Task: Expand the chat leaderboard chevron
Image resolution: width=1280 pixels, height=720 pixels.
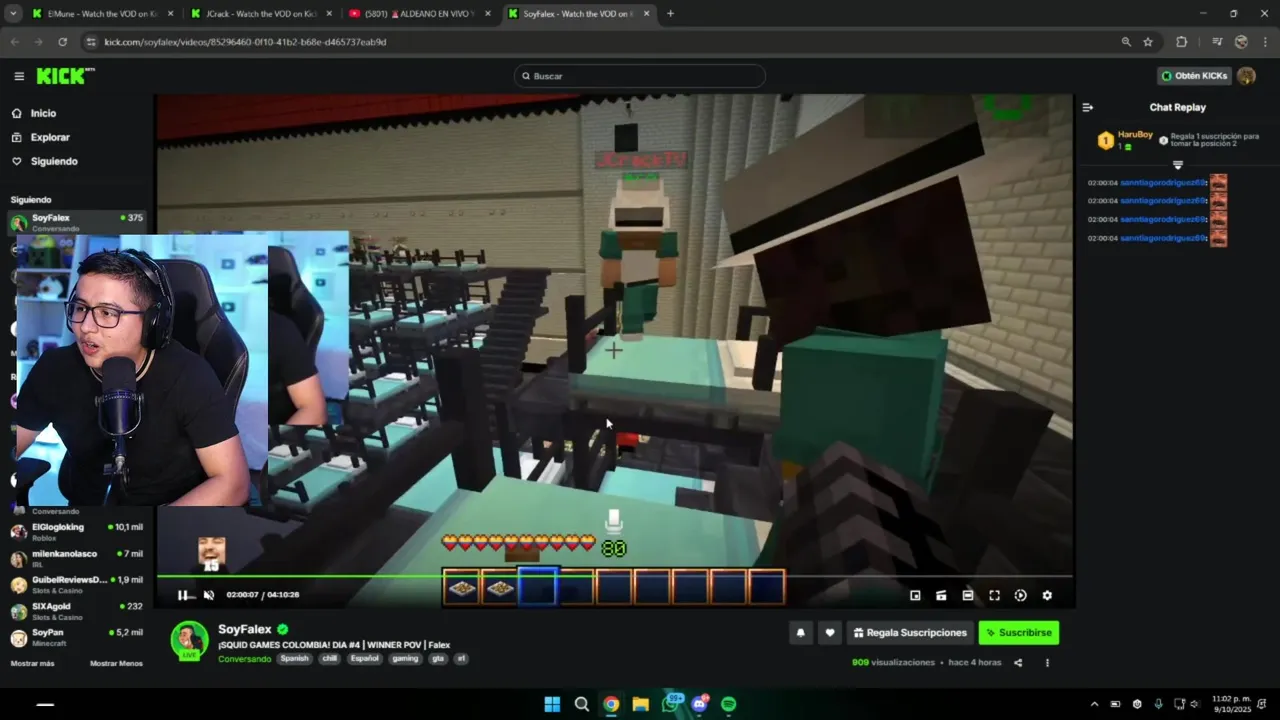Action: coord(1178,165)
